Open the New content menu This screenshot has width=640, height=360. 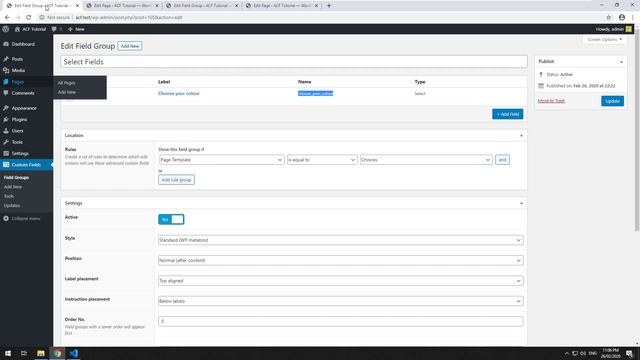76,29
